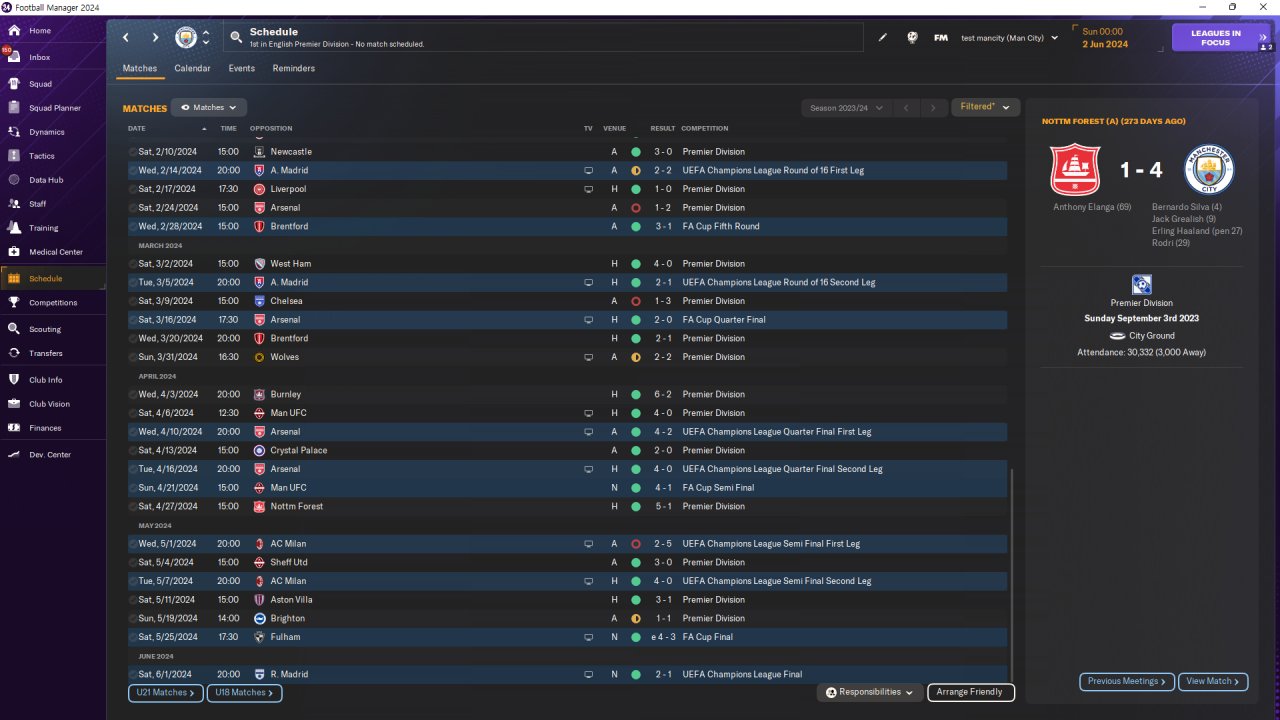Open the Medical Center sidebar icon
1280x720 pixels.
click(14, 252)
